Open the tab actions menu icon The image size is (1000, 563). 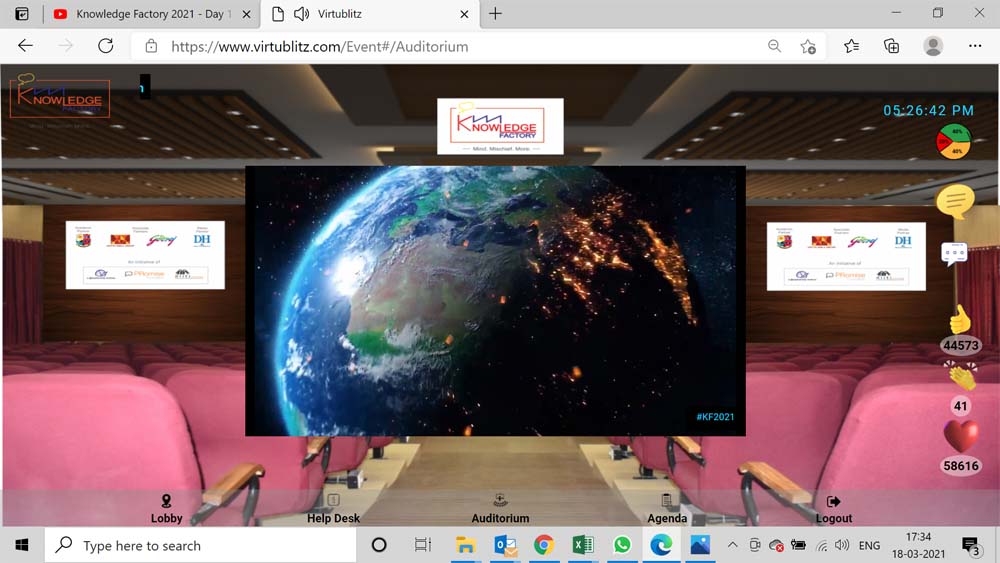pyautogui.click(x=22, y=14)
